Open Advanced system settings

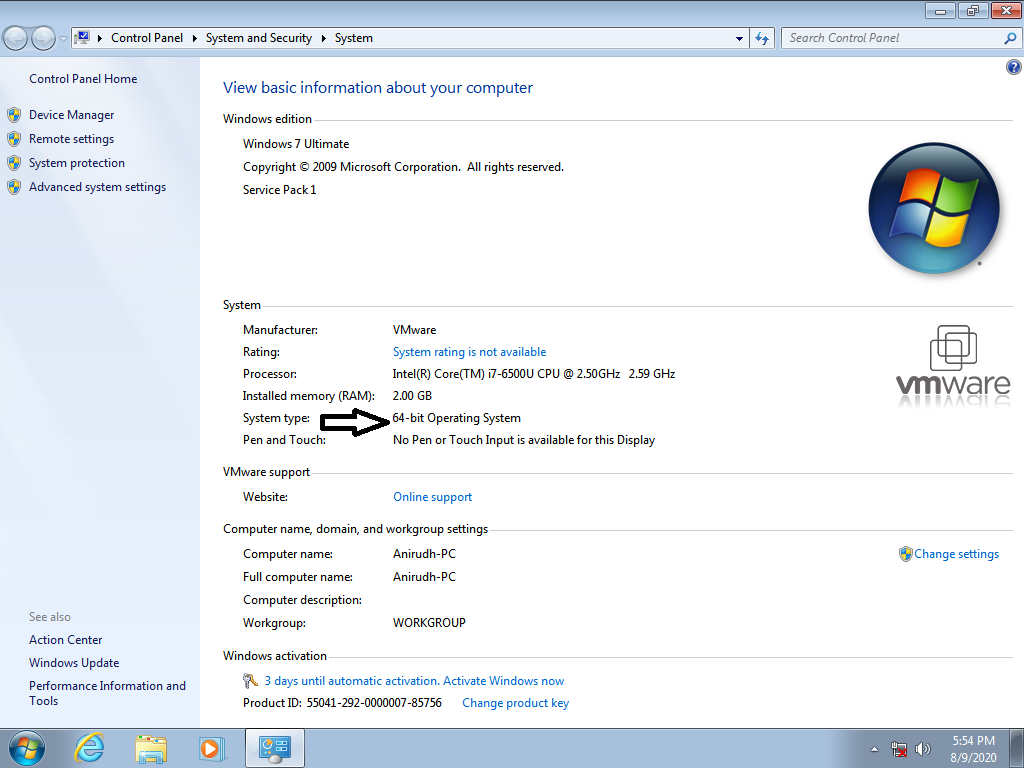[97, 187]
